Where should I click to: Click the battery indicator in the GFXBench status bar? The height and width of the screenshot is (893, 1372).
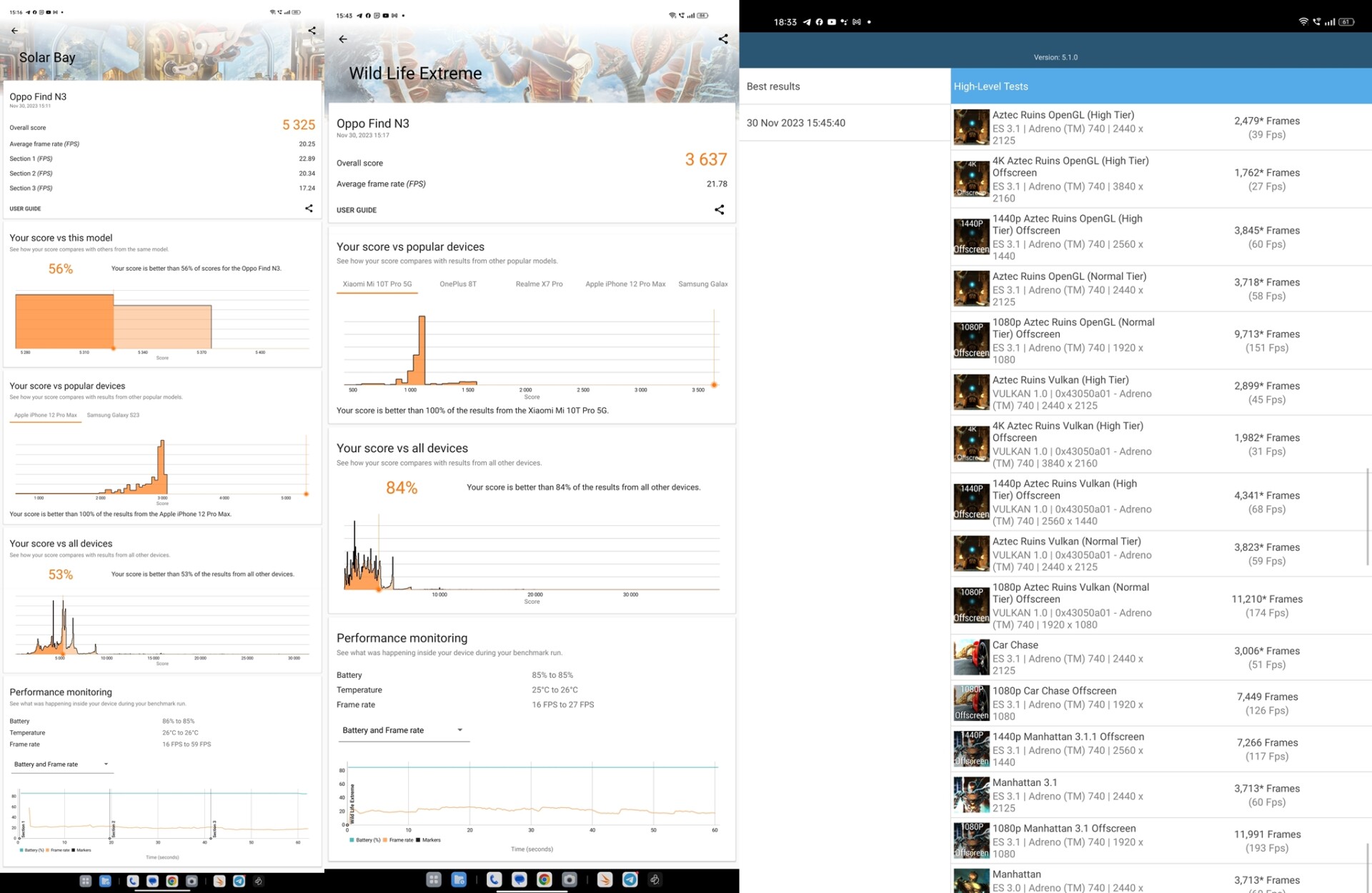pos(1346,22)
